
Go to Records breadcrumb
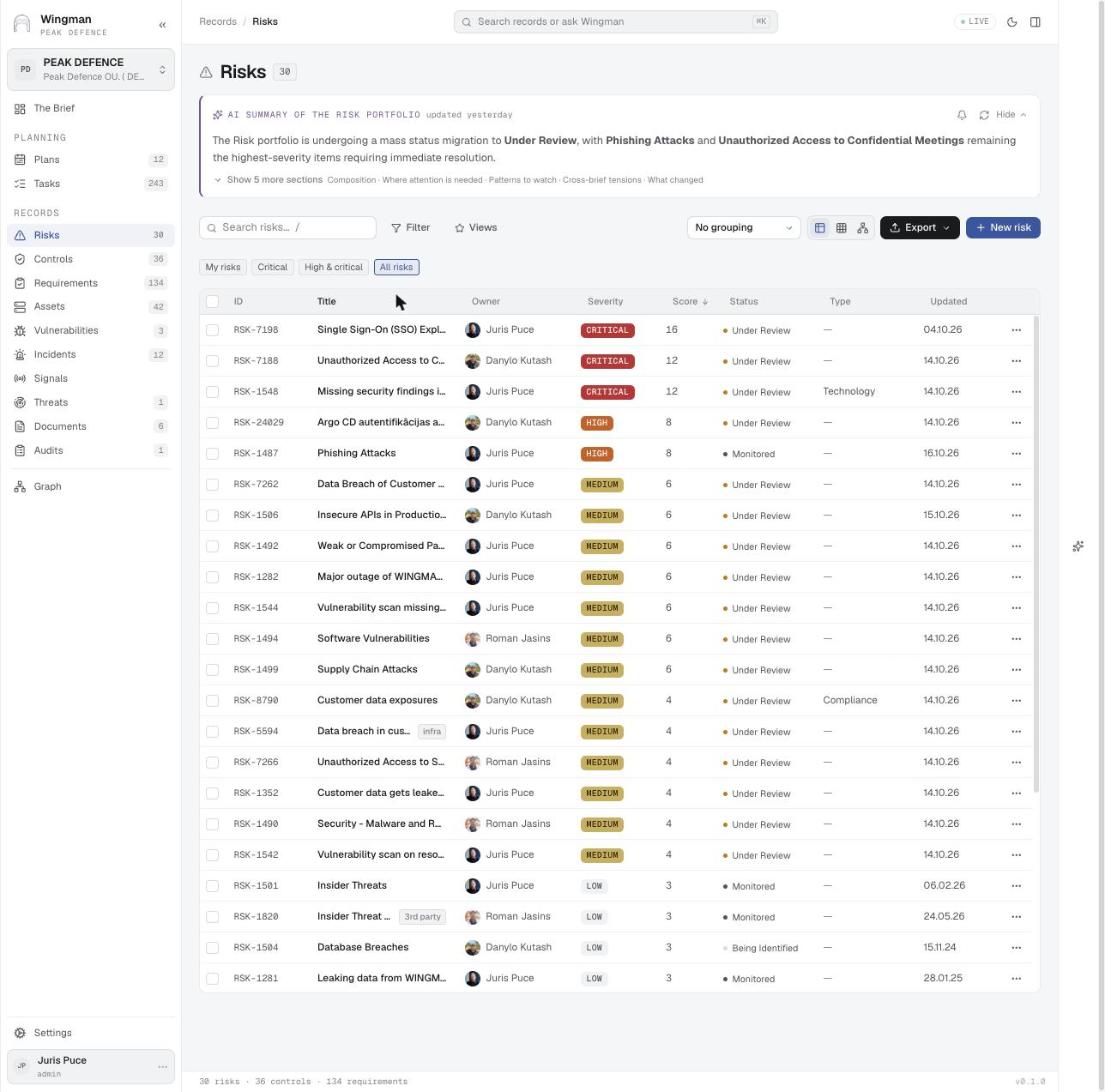[x=218, y=22]
